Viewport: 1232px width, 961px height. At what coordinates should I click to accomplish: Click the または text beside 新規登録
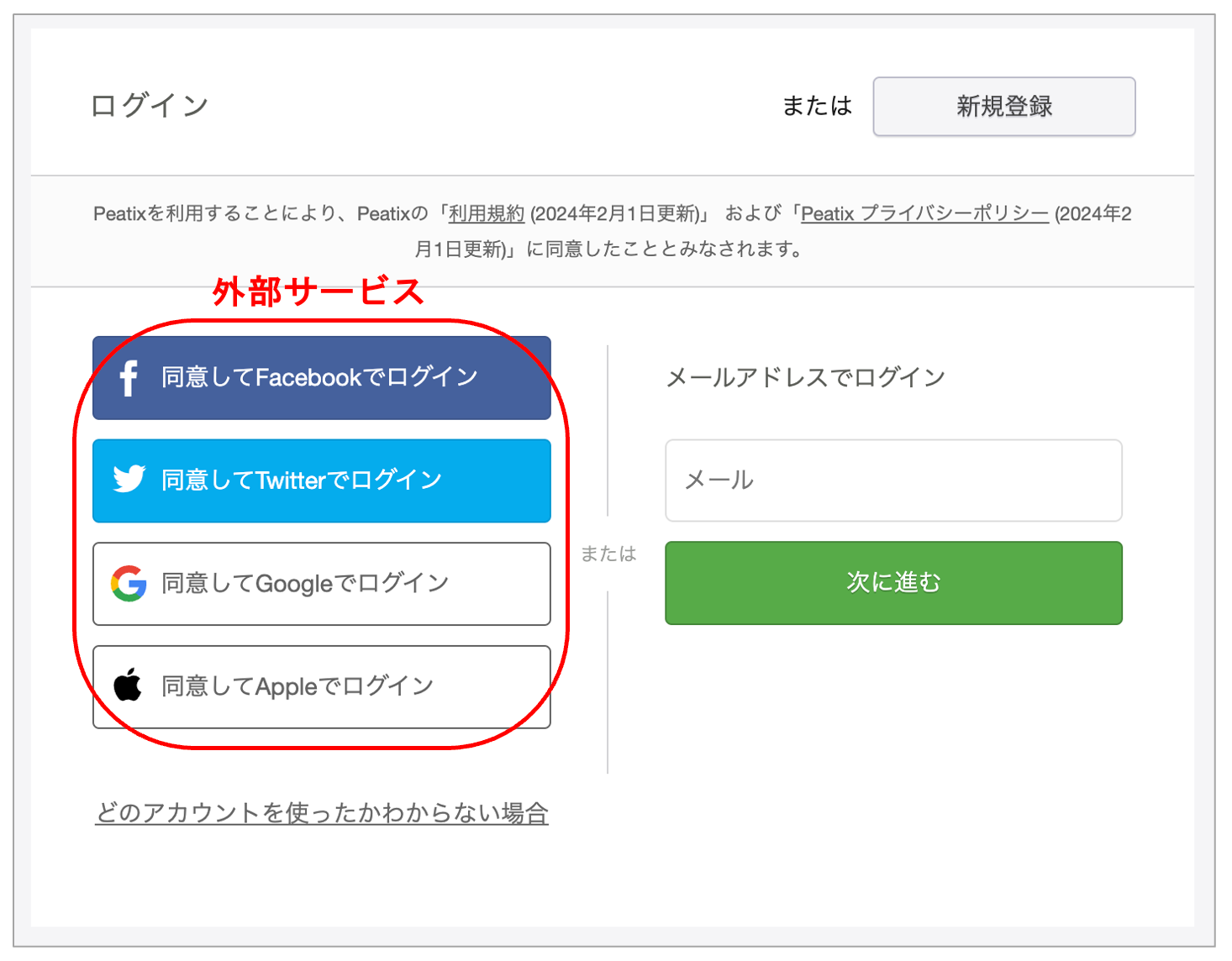coord(817,106)
